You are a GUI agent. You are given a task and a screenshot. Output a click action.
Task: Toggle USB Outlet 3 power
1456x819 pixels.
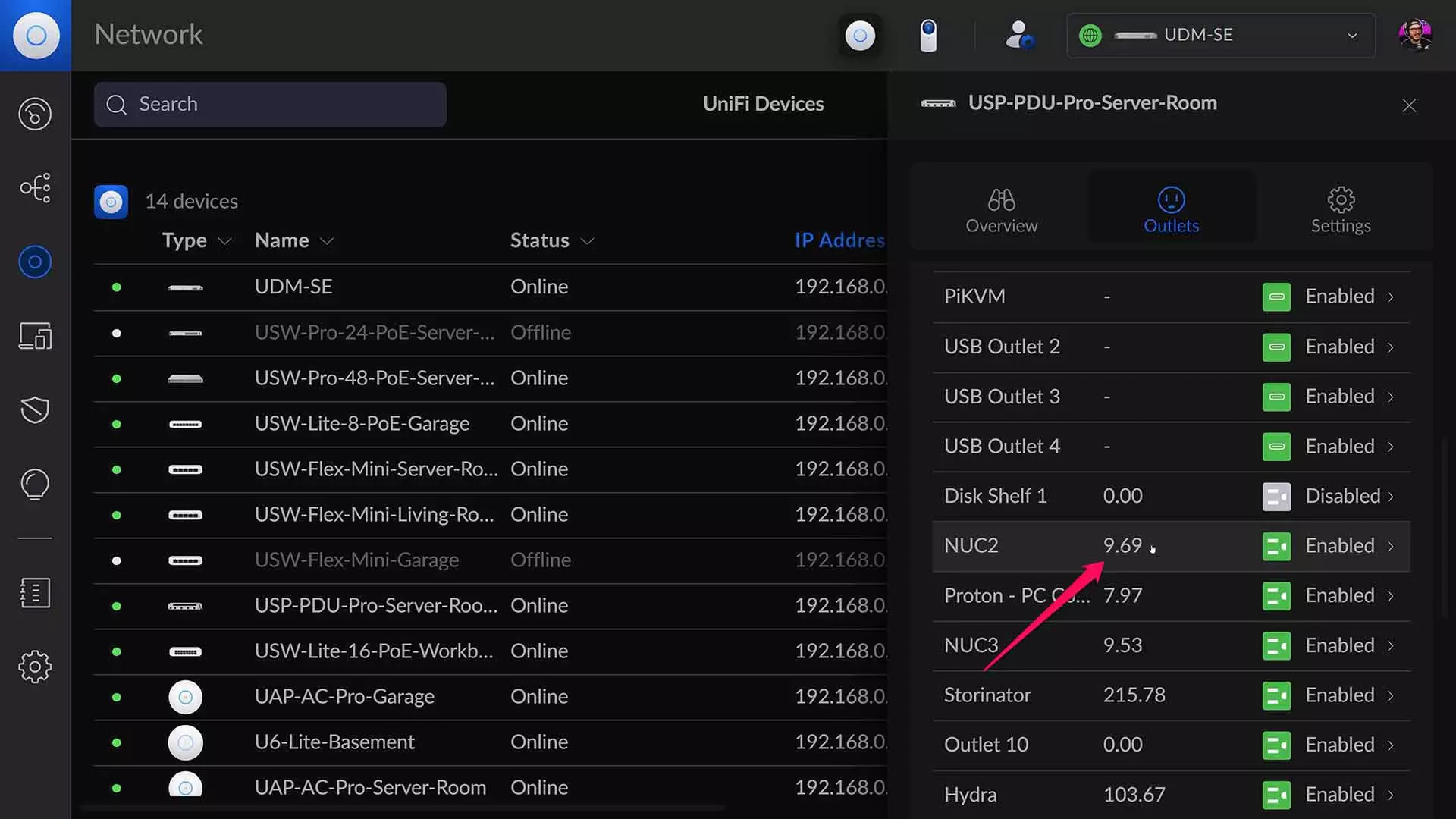(1276, 397)
